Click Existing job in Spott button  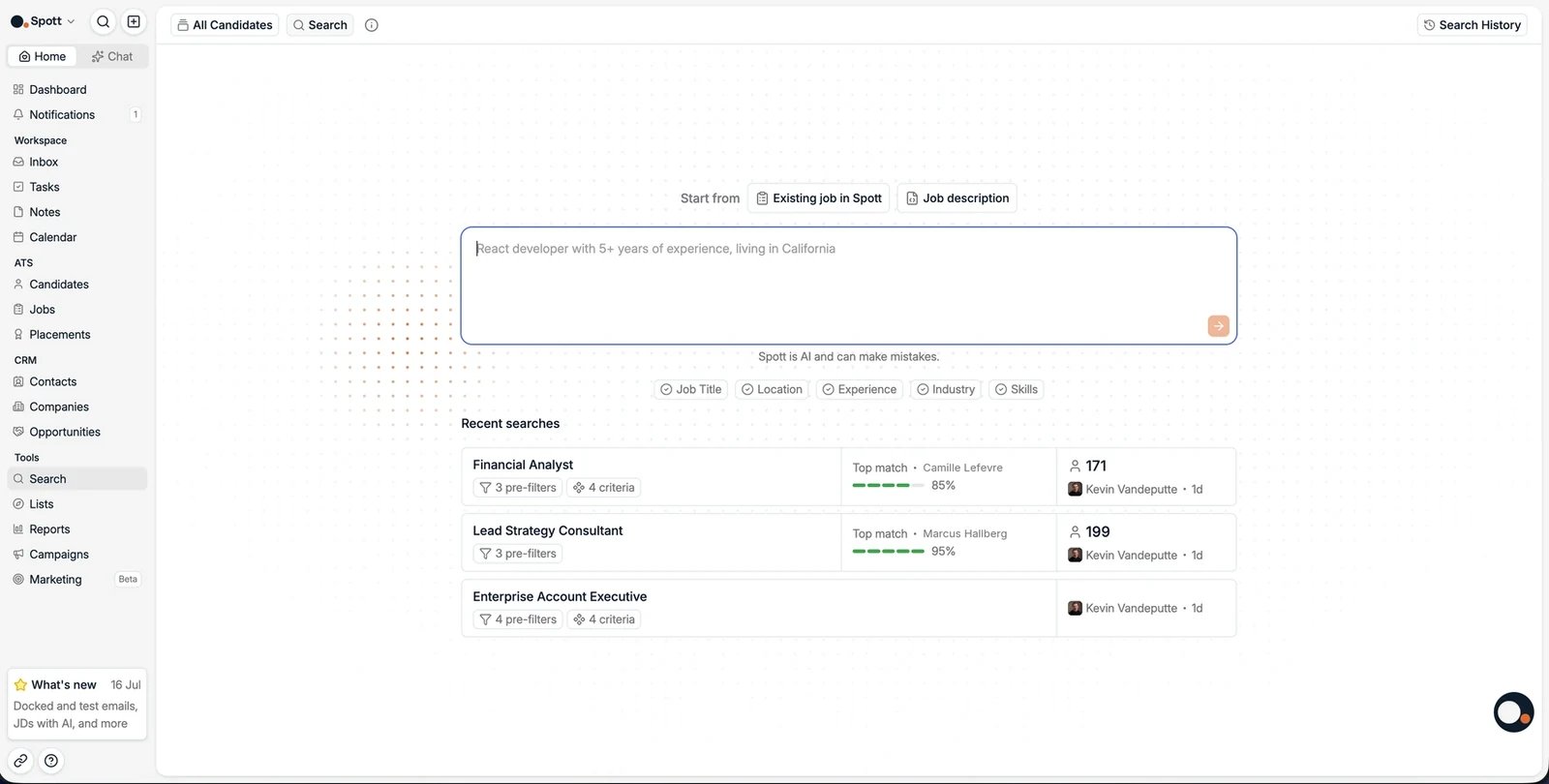[819, 198]
